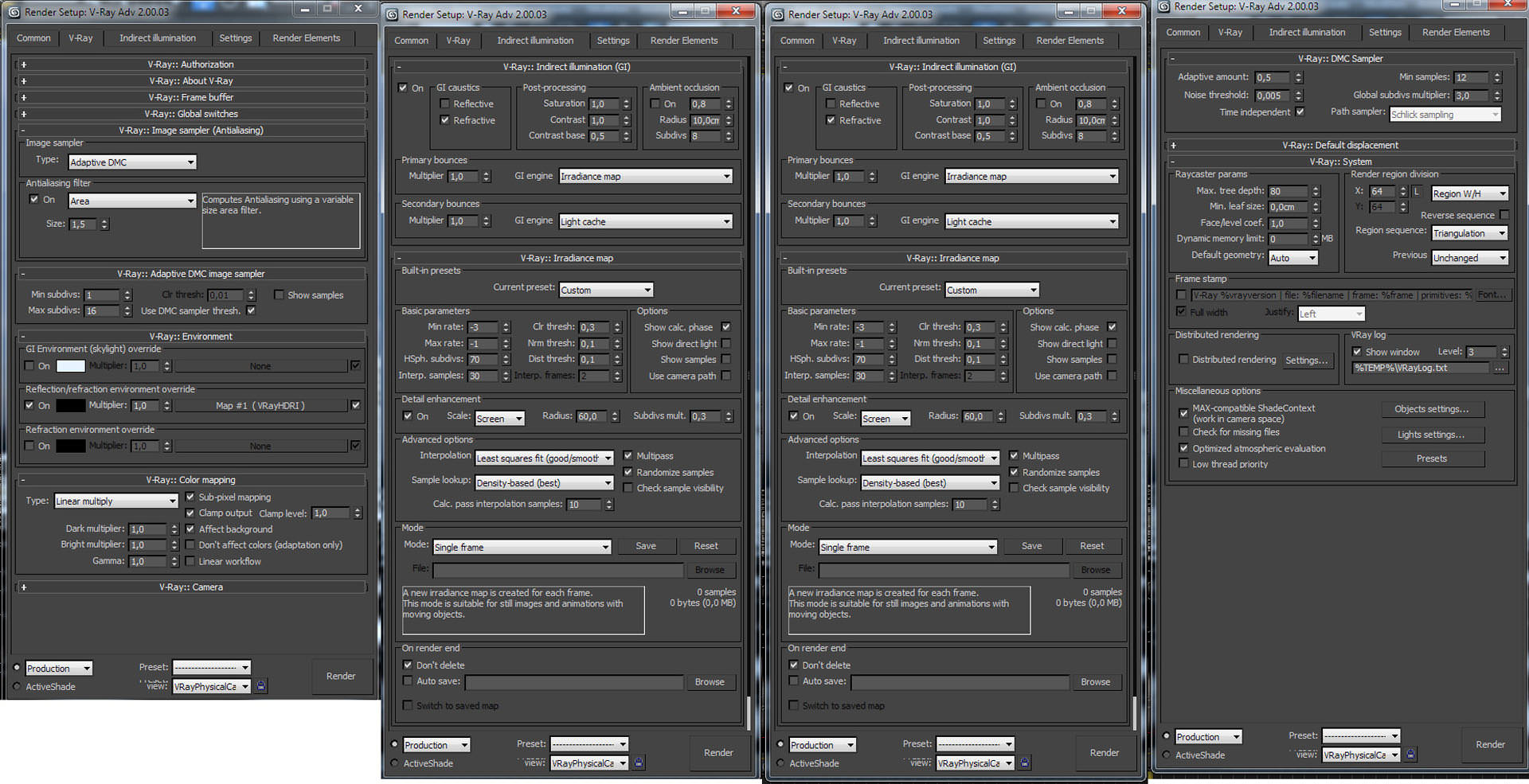The height and width of the screenshot is (784, 1529).
Task: Click Lights settings... button
Action: pos(1432,435)
